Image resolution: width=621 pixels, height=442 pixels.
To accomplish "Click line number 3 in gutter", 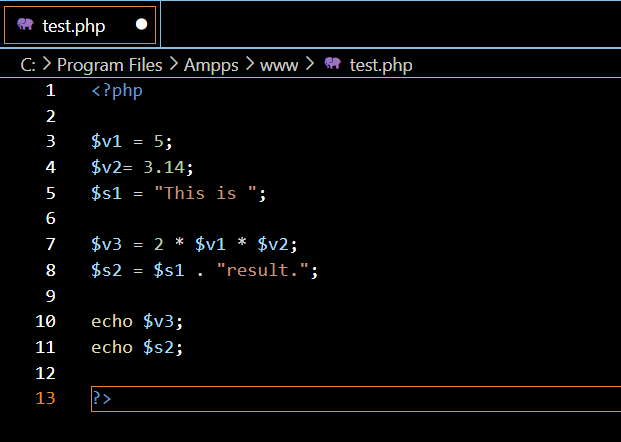I will point(50,141).
